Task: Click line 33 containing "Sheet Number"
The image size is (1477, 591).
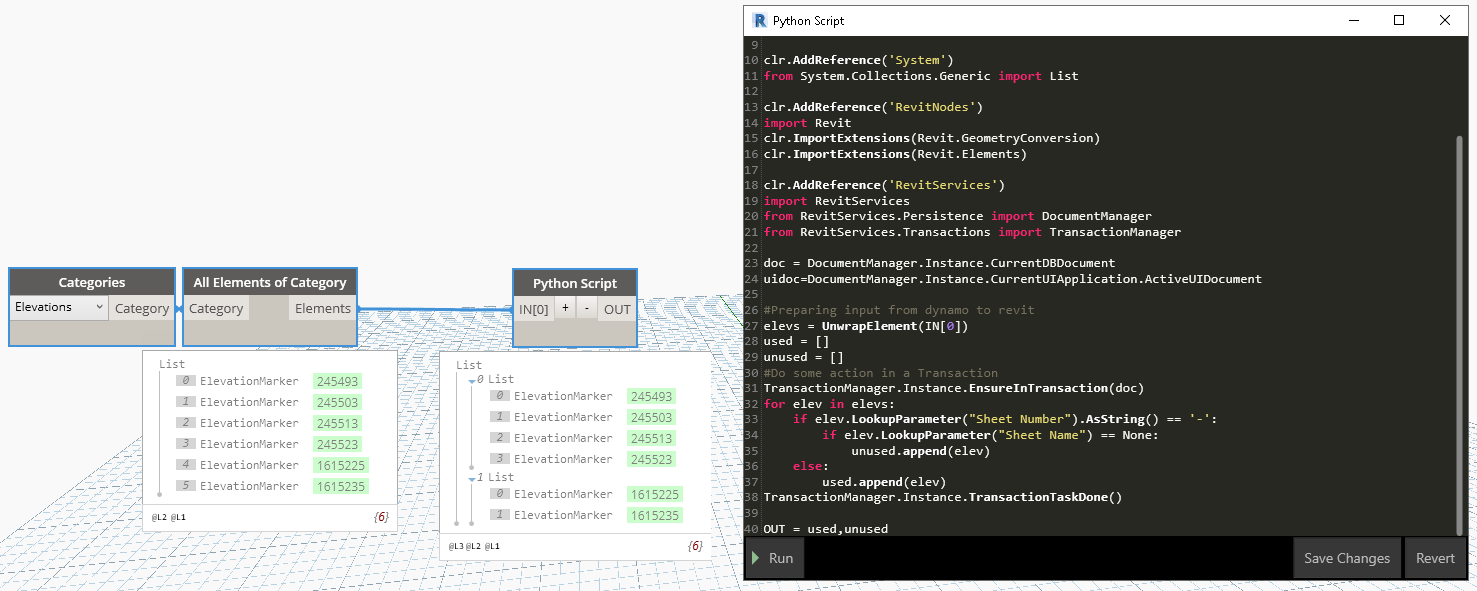Action: [1005, 419]
